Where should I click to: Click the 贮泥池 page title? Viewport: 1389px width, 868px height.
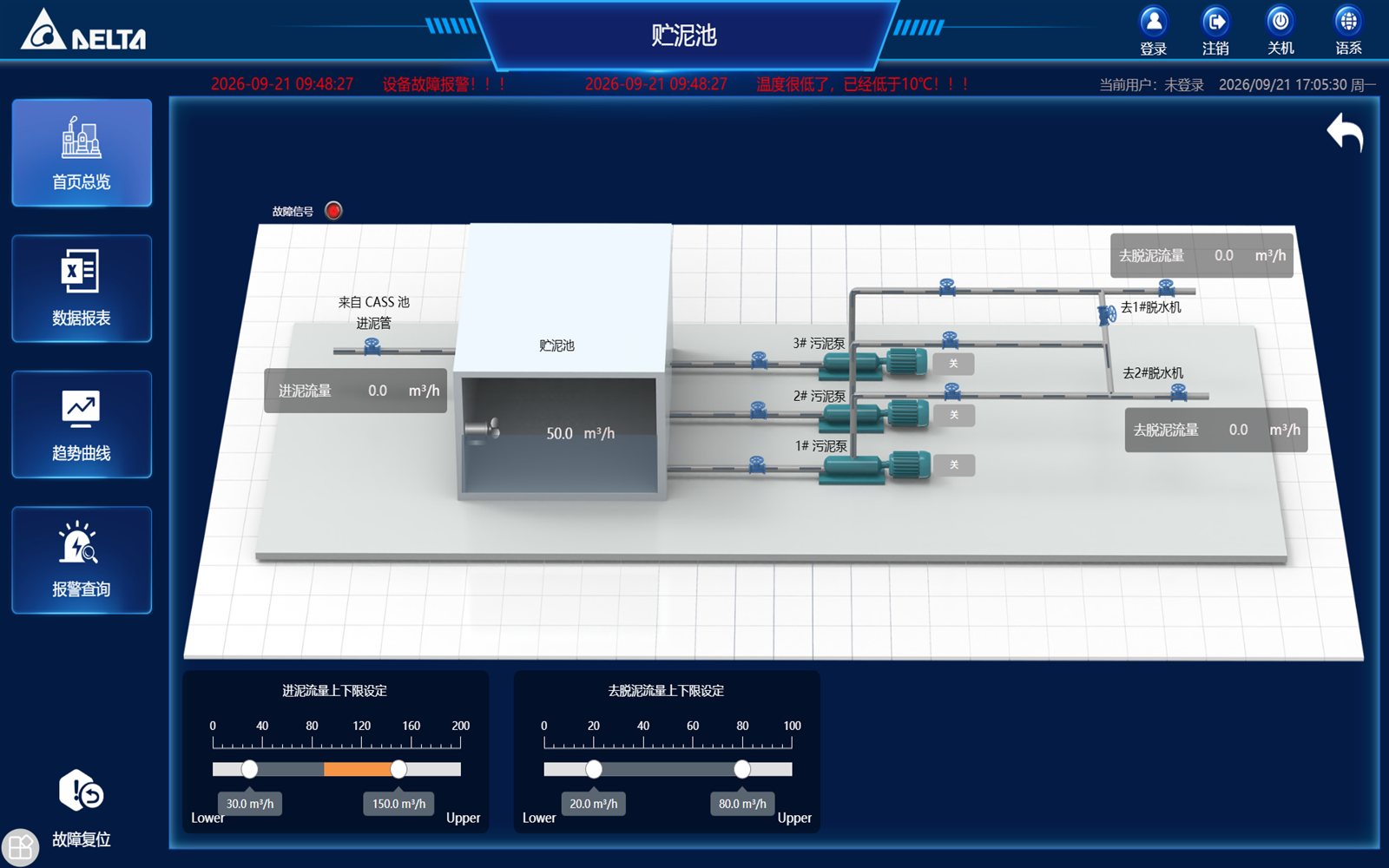click(684, 35)
